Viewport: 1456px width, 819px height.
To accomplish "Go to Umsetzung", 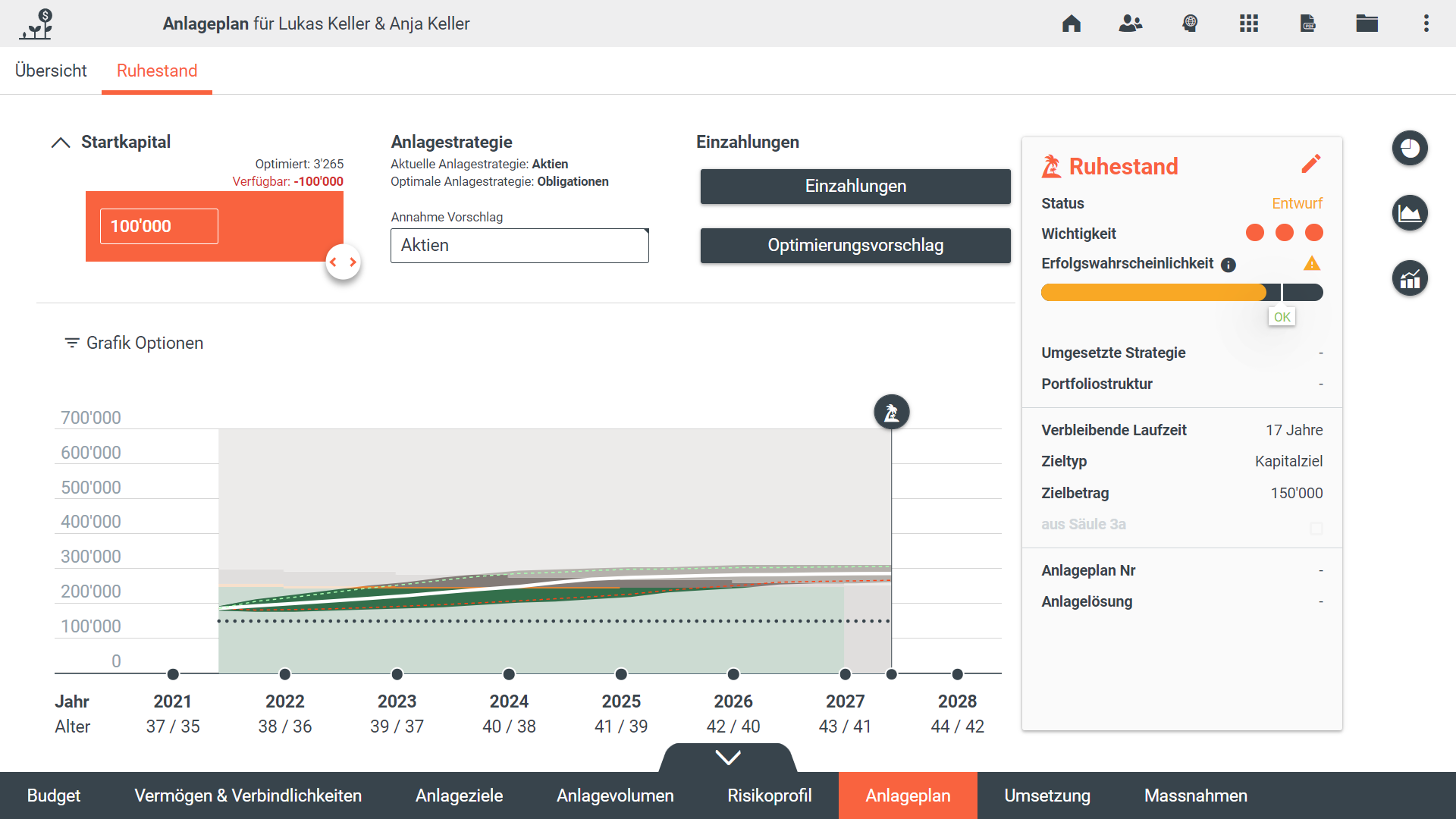I will (x=1047, y=795).
